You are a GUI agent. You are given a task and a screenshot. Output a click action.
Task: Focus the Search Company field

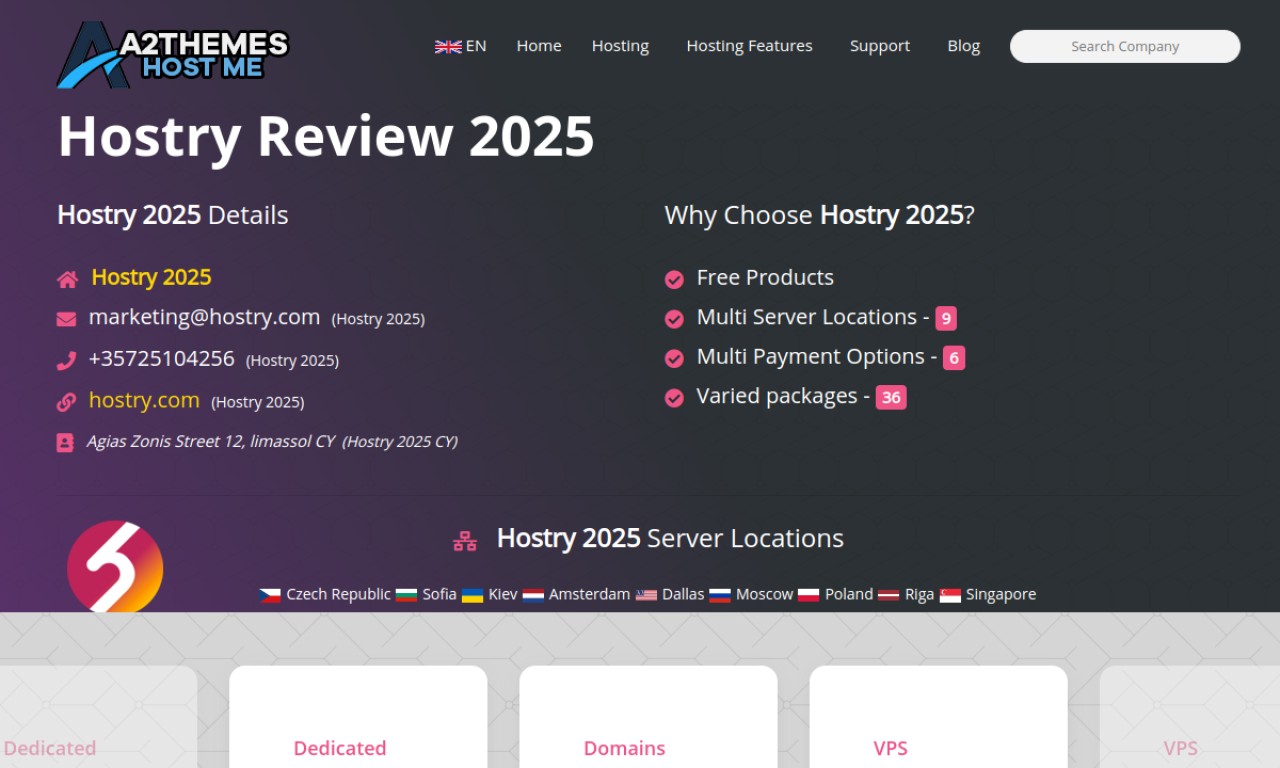point(1125,46)
